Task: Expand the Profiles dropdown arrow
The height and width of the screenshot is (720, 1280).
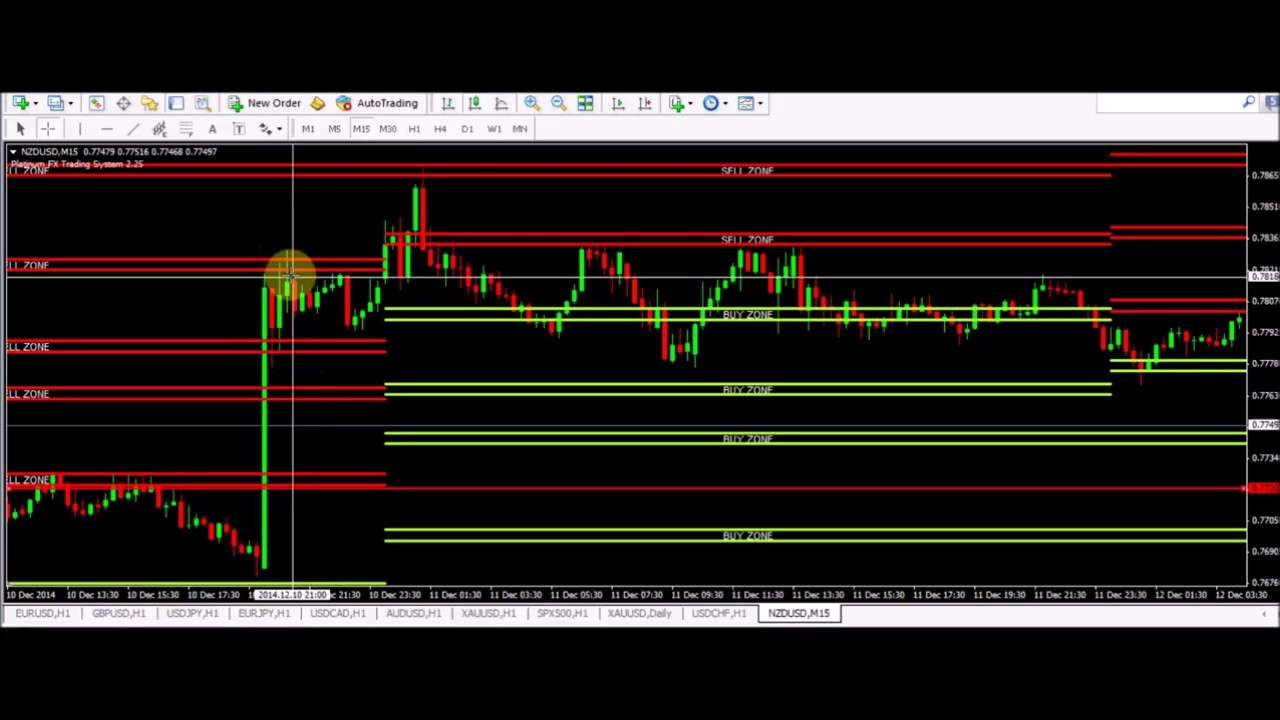Action: (70, 103)
